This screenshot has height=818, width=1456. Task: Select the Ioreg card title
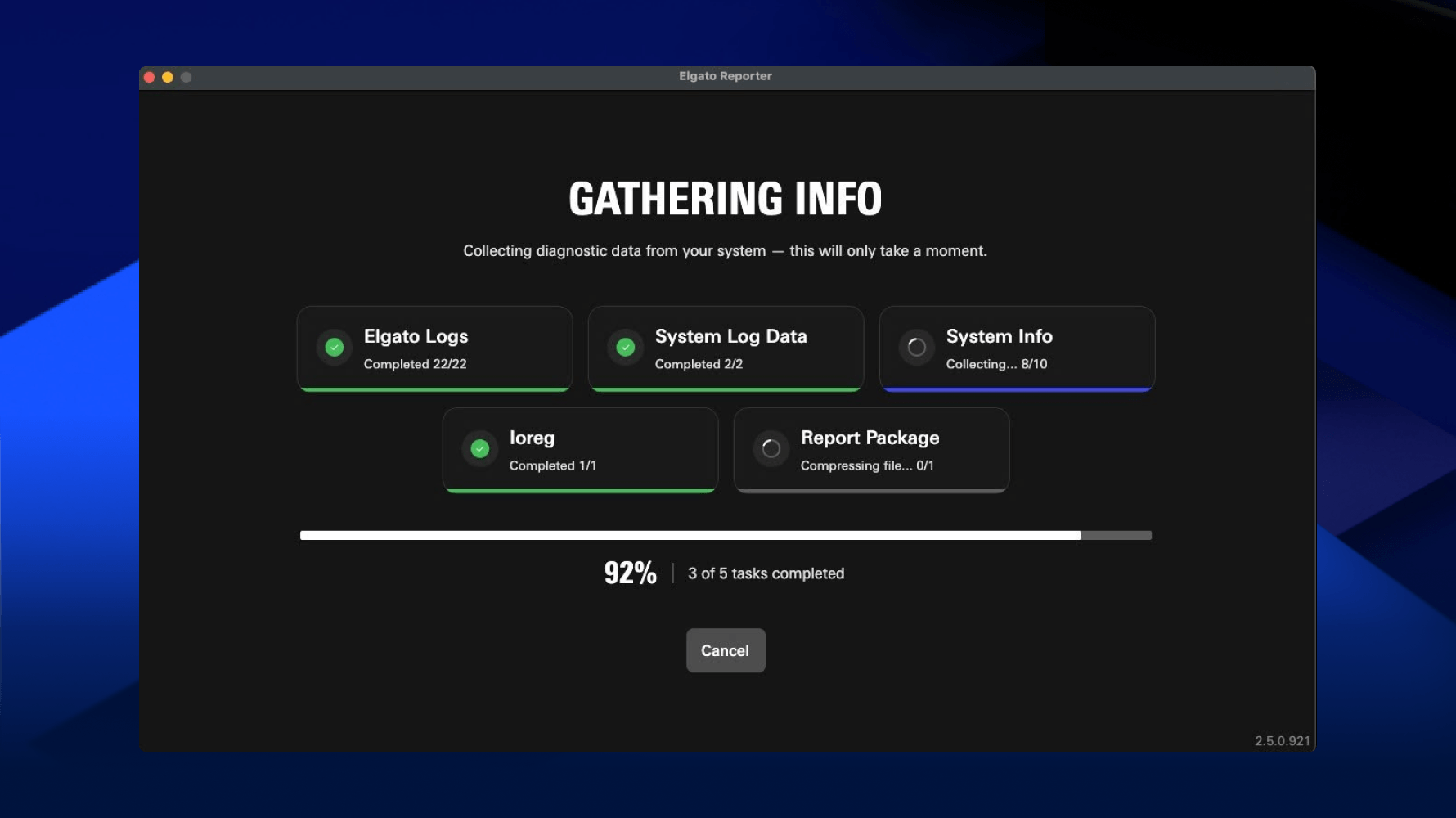[x=532, y=438]
